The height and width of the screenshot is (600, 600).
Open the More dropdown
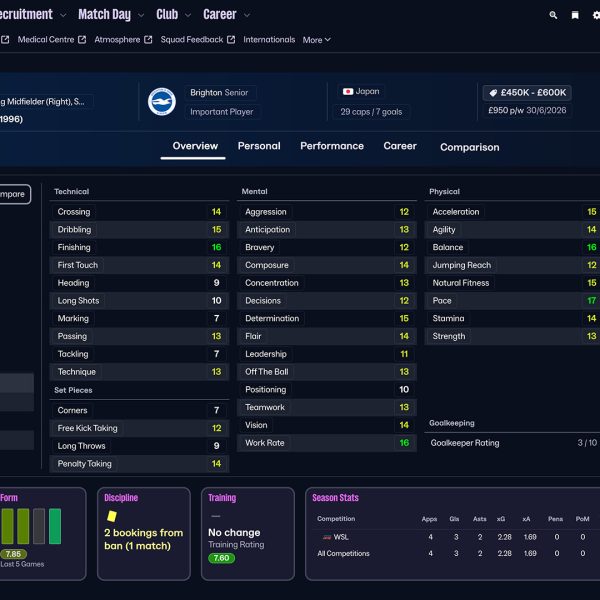316,40
